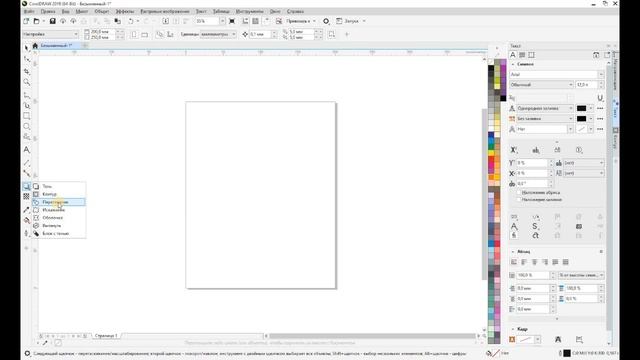Viewport: 640px width, 360px height.
Task: Choose Блок с тенью from flyout
Action: (59, 233)
